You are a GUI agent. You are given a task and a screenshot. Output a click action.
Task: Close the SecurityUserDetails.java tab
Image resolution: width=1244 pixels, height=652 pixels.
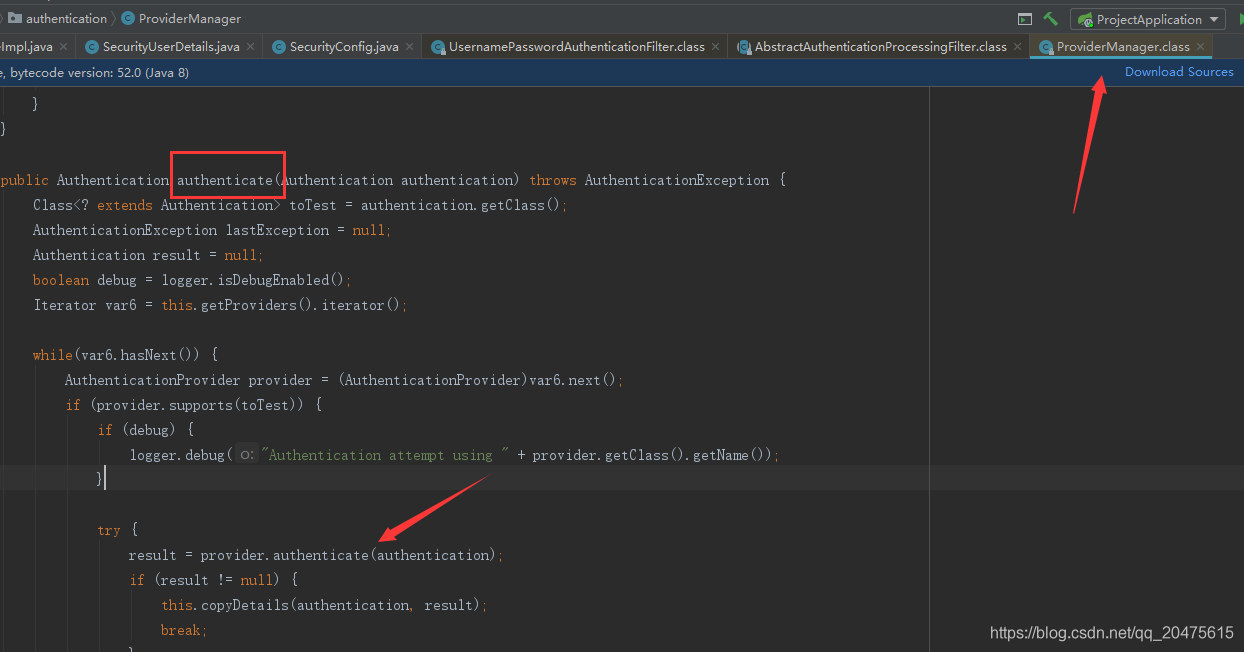point(250,47)
